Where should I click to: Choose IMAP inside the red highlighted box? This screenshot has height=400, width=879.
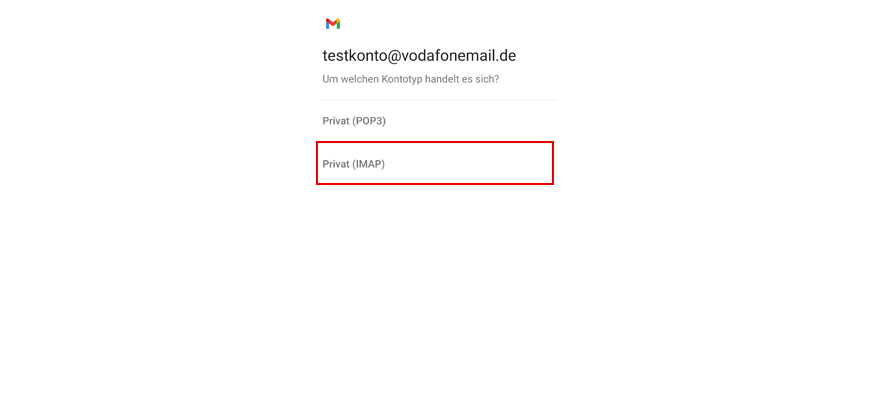pyautogui.click(x=435, y=164)
